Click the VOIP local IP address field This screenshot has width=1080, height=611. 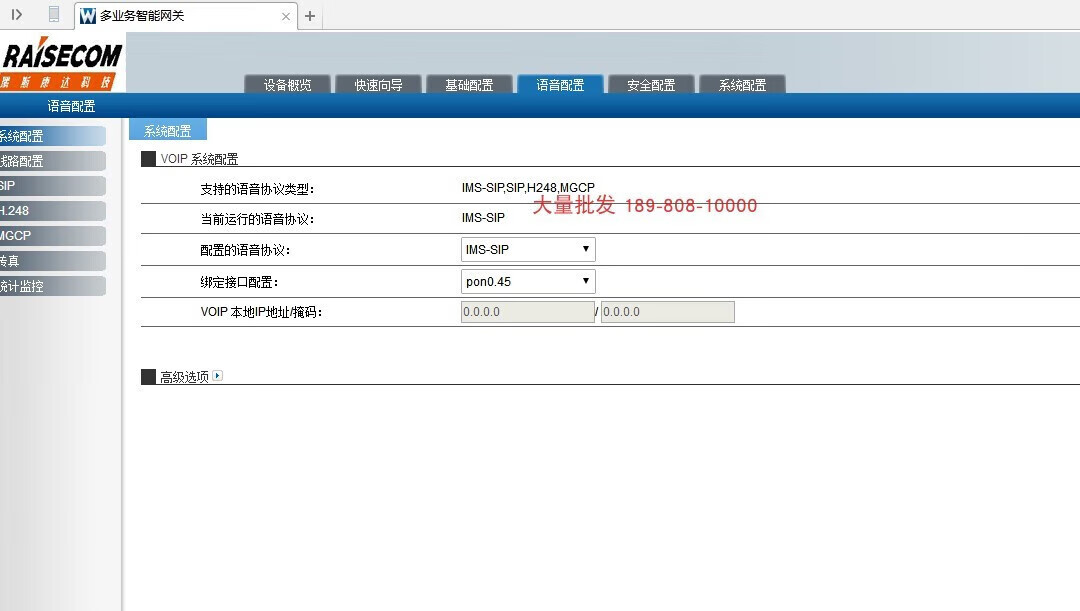pos(527,312)
